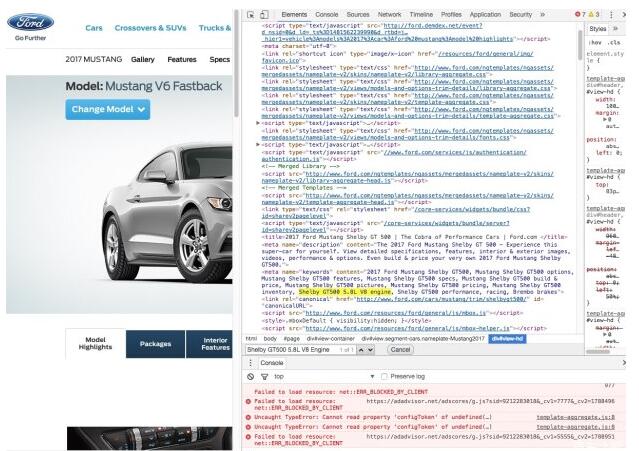Click the highlighted Shelby GT500 5.8L match
The height and width of the screenshot is (451, 639).
point(345,292)
